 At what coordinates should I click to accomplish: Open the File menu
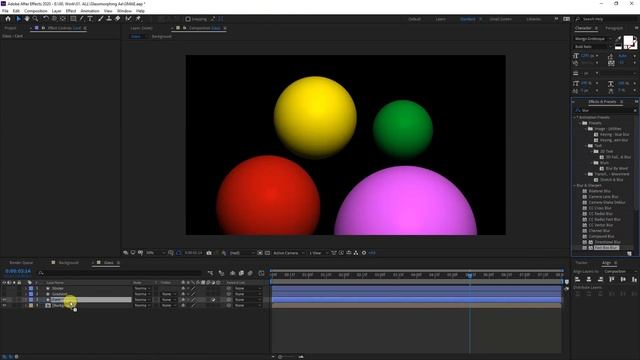pos(5,11)
